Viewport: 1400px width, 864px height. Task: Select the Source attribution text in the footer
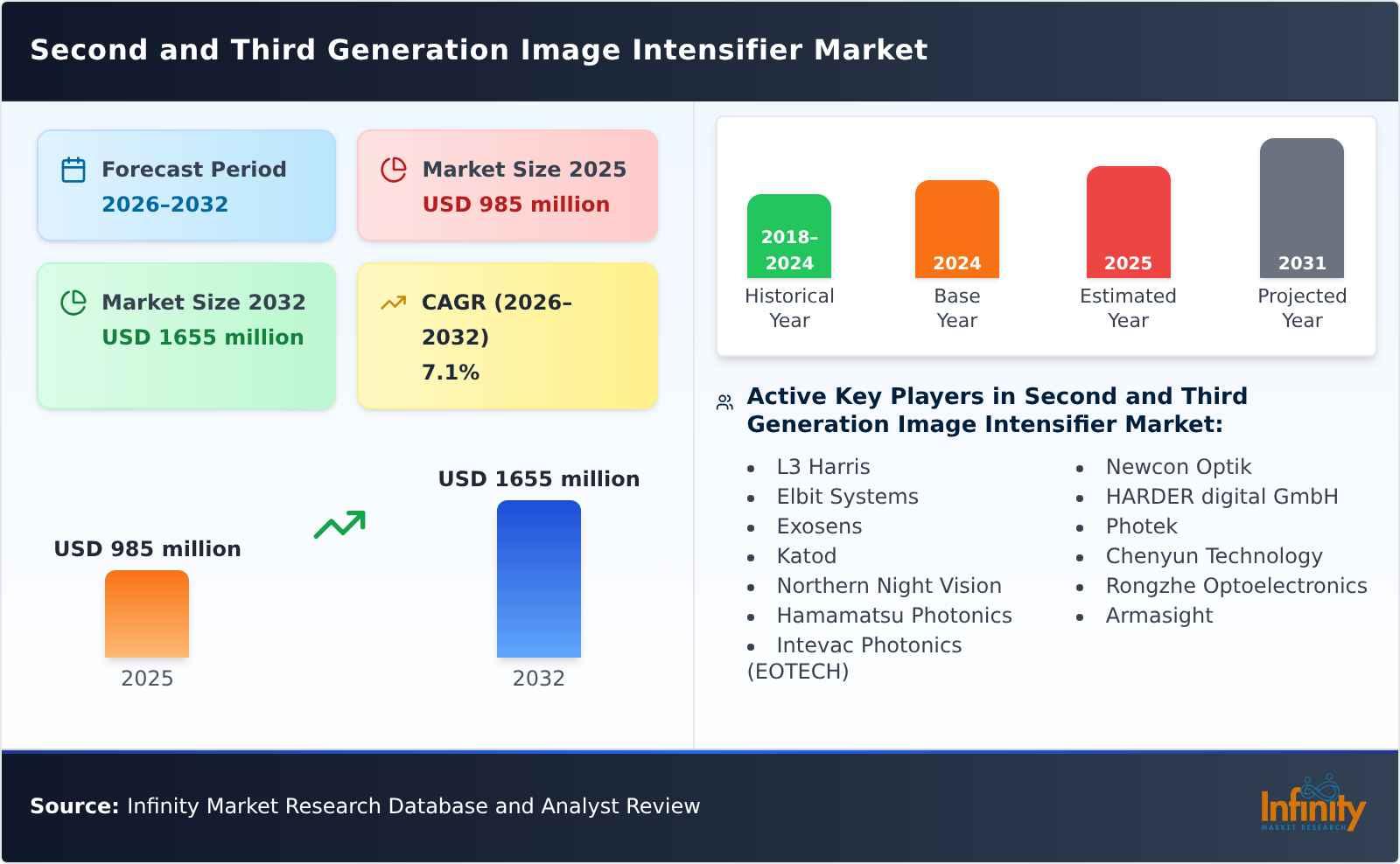365,806
